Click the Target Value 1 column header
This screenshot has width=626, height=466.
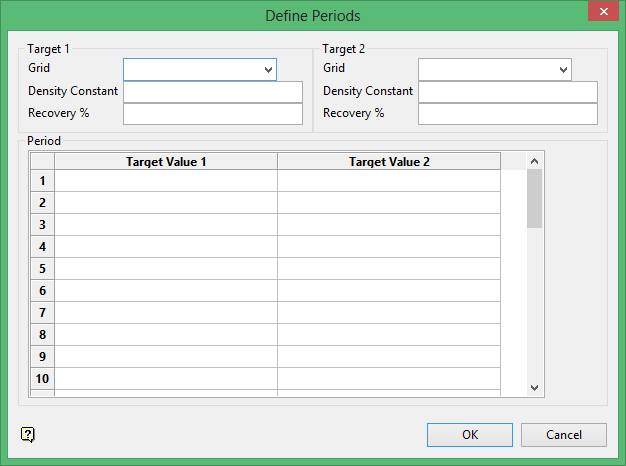pos(166,161)
